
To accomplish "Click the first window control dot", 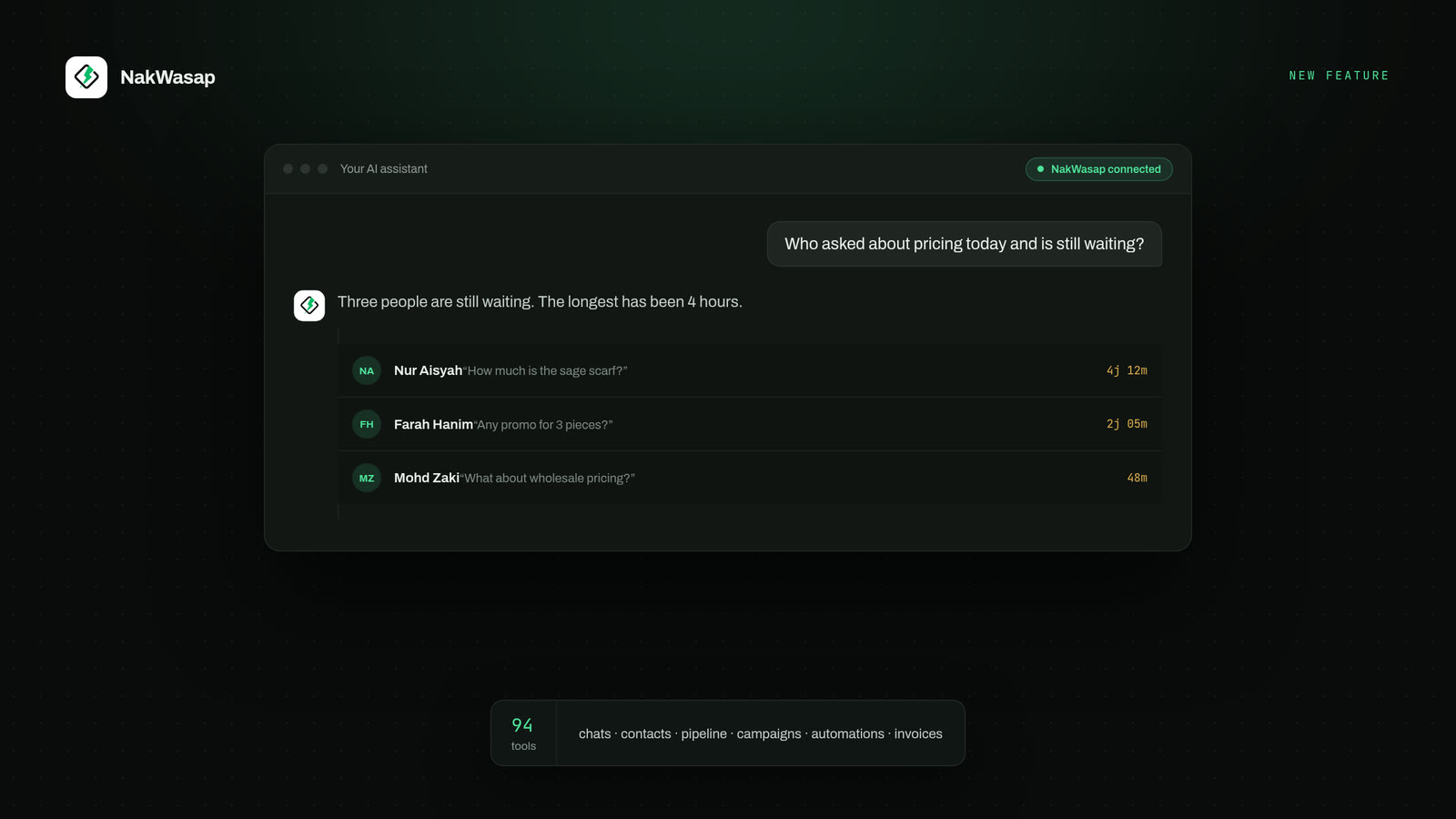I will coord(288,169).
